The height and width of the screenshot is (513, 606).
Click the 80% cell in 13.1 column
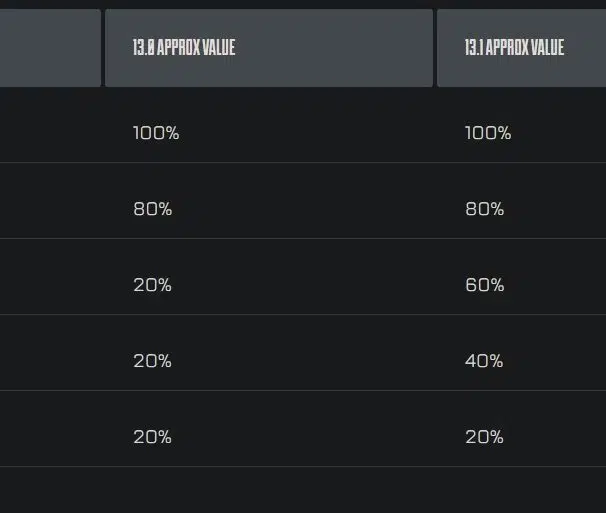(x=485, y=209)
